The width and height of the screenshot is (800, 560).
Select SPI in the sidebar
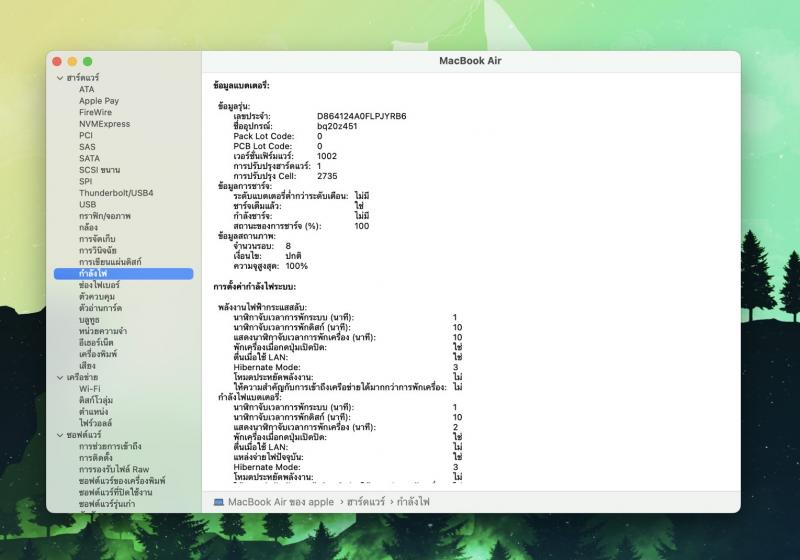(86, 182)
